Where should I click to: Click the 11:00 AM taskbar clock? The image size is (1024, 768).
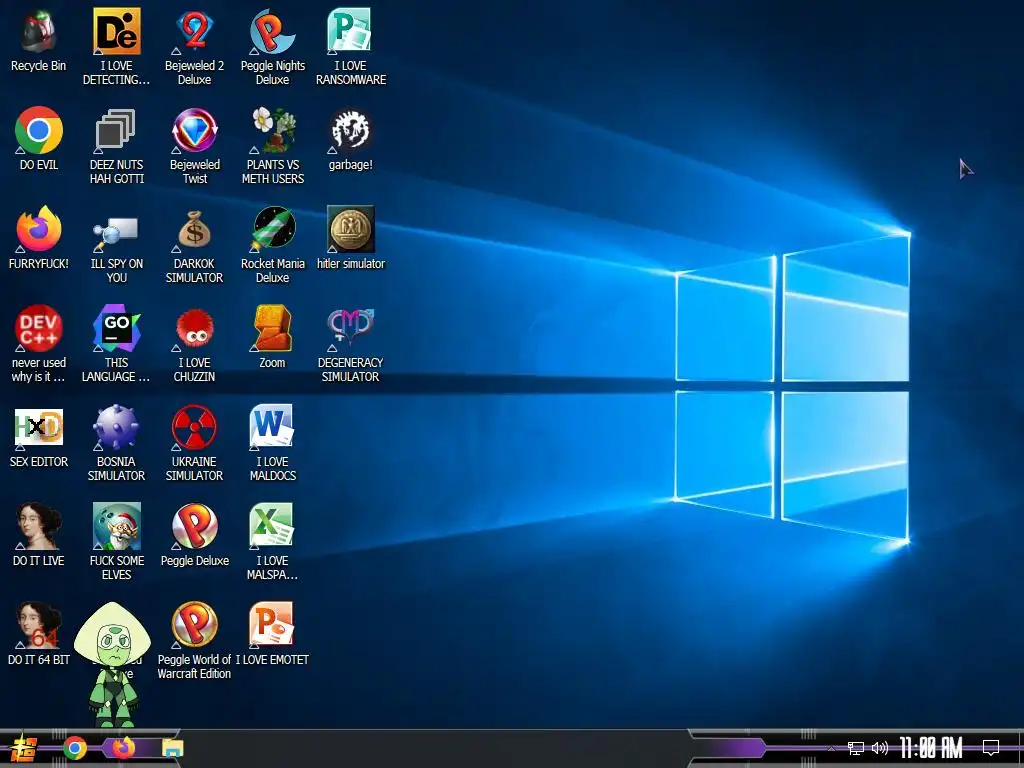pos(931,748)
